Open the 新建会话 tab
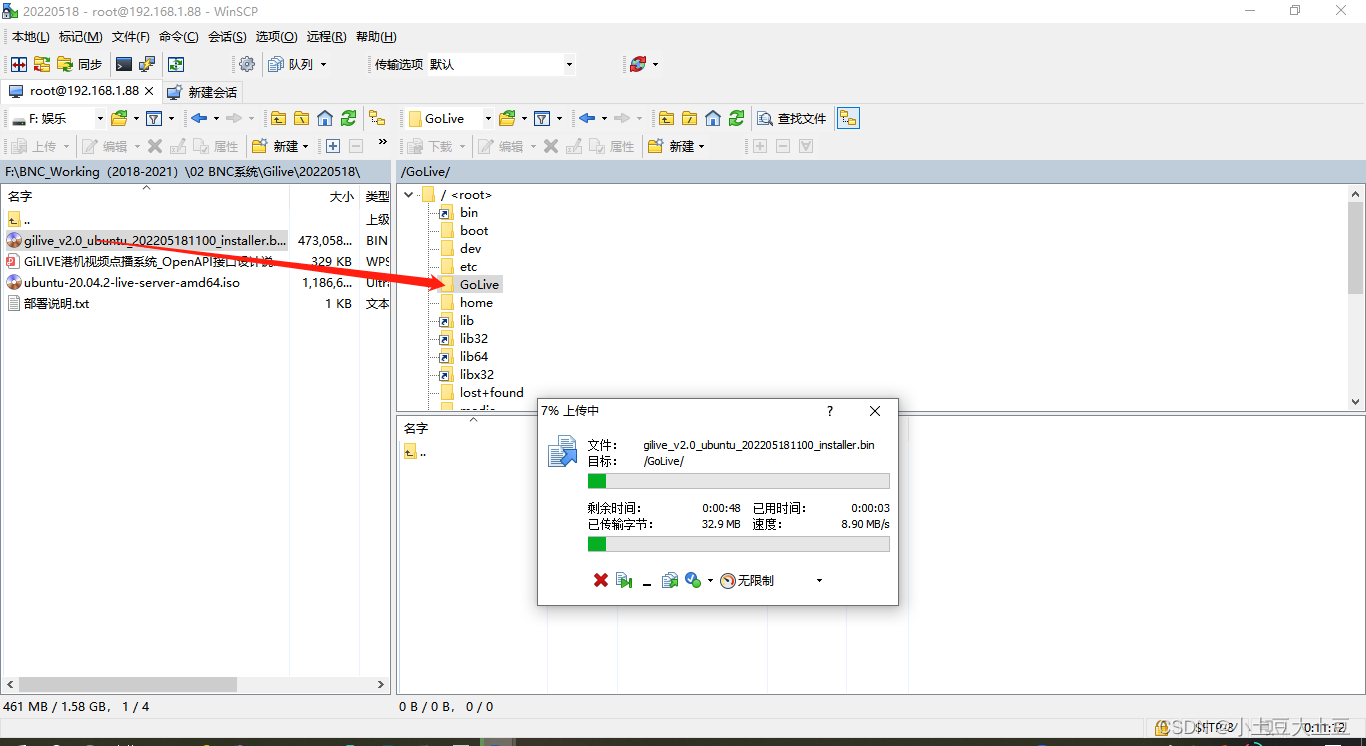1366x746 pixels. click(x=203, y=92)
